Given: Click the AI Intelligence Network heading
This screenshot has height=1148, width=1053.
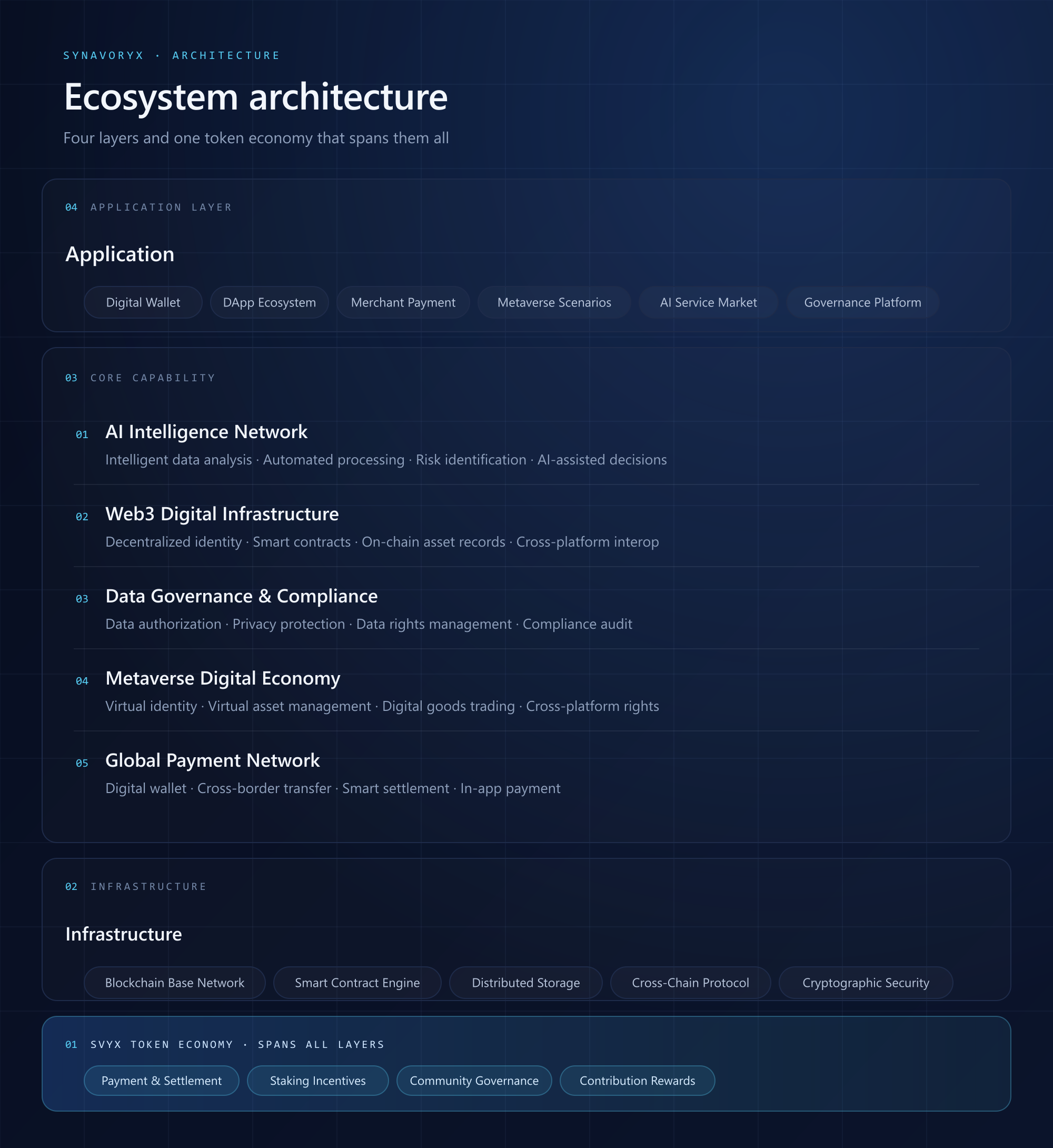Looking at the screenshot, I should (206, 432).
